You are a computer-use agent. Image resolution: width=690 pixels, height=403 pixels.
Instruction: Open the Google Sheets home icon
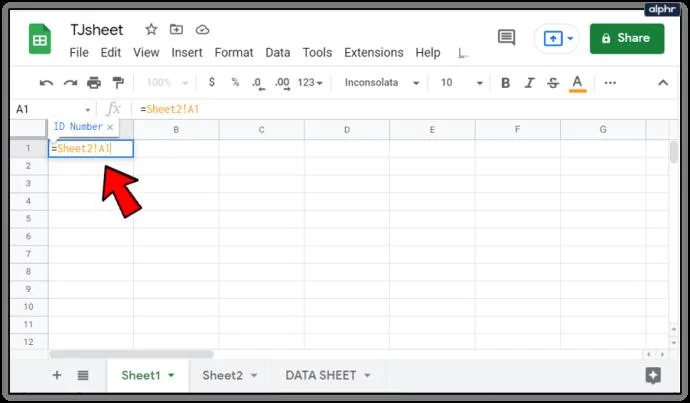(40, 39)
